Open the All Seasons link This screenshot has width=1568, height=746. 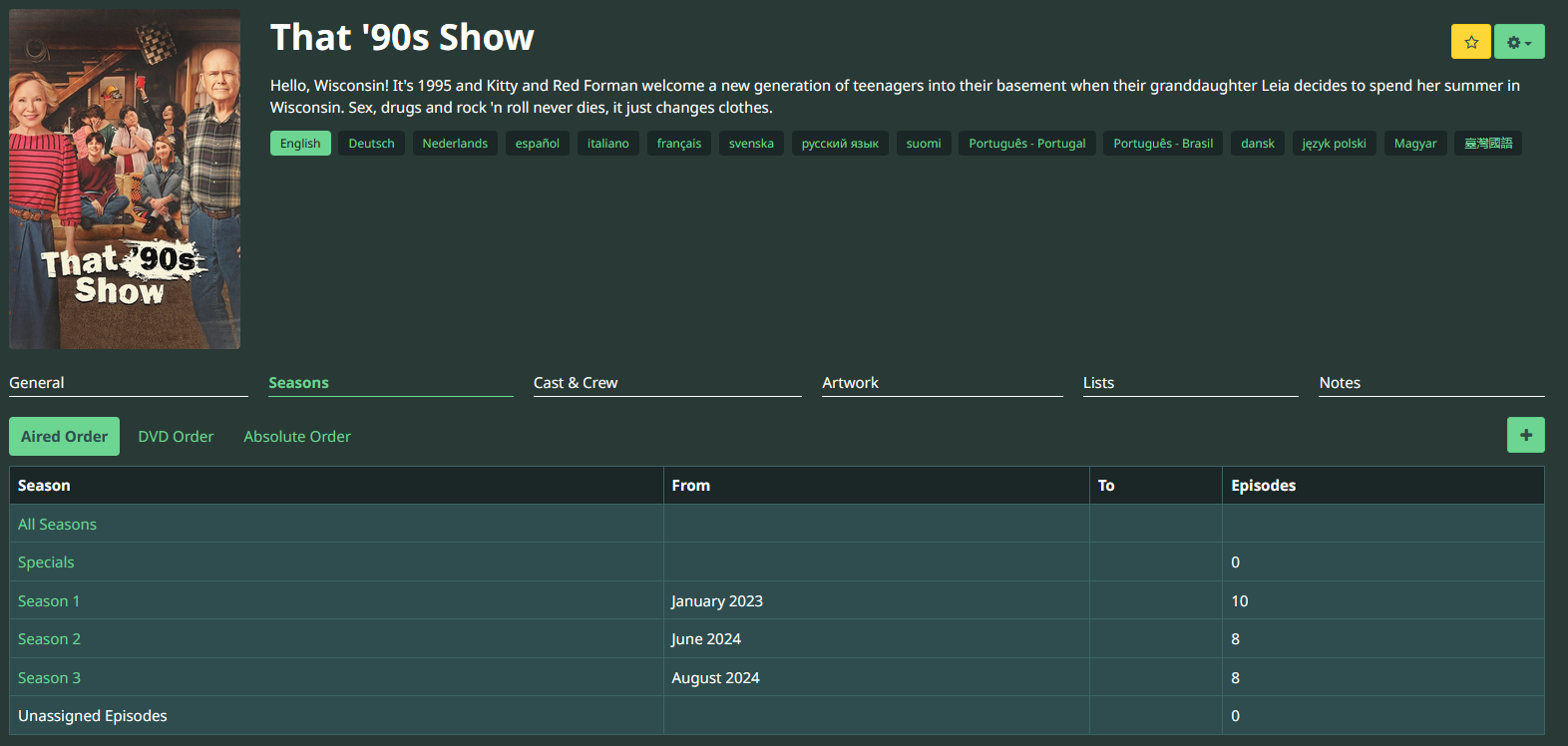(57, 525)
